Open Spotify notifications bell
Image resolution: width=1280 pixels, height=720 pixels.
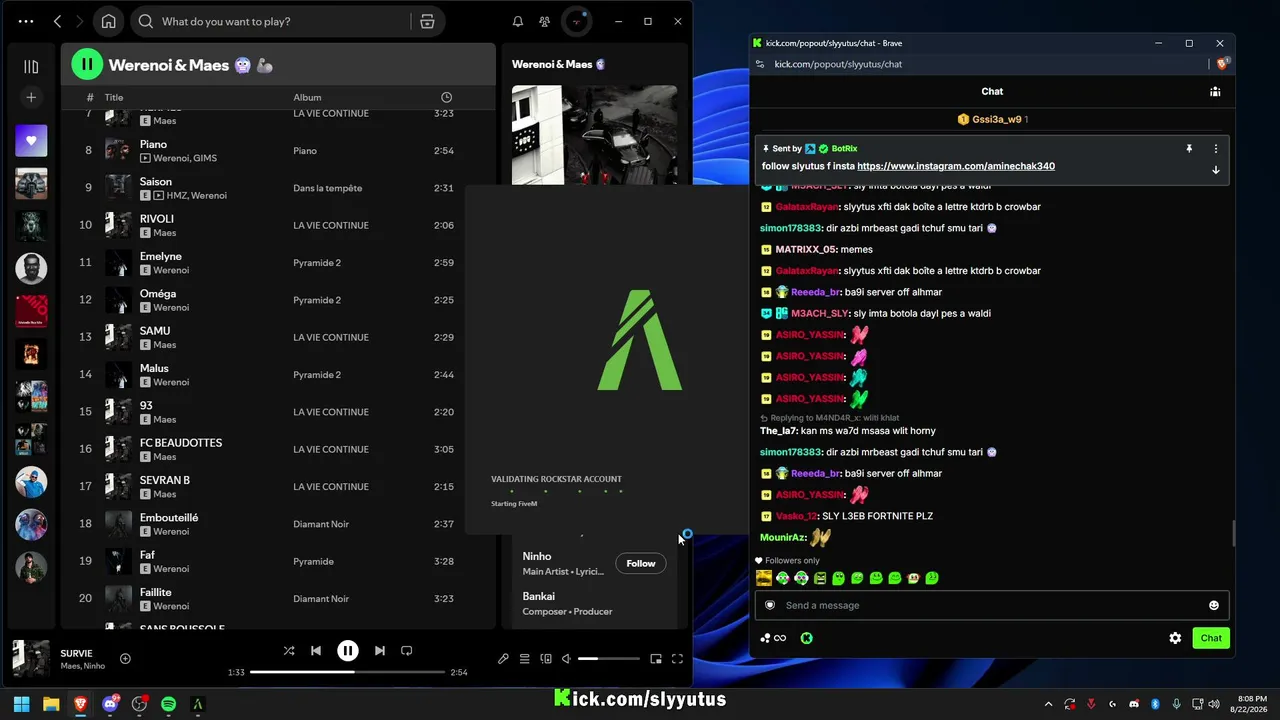(518, 21)
